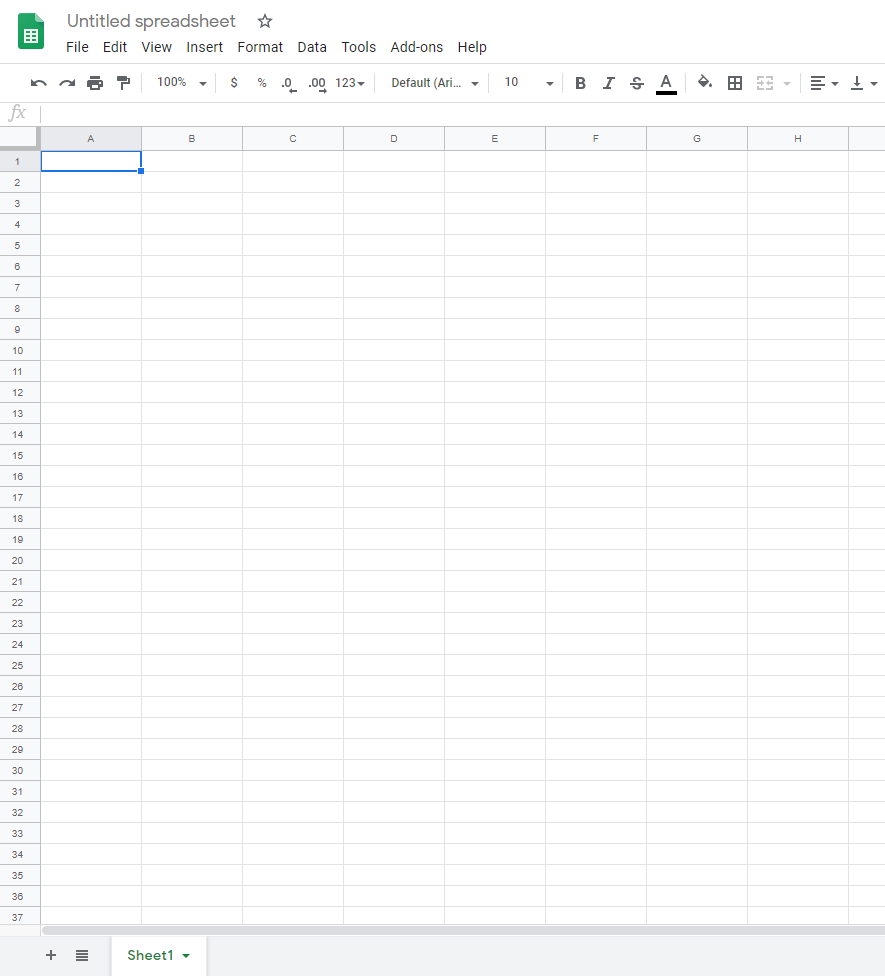Click the Decrease decimal places icon
Viewport: 885px width, 976px height.
click(289, 83)
